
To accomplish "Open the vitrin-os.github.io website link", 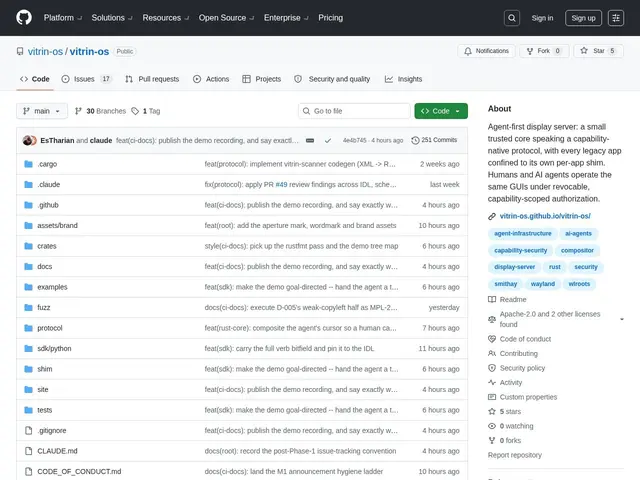I will 545,216.
